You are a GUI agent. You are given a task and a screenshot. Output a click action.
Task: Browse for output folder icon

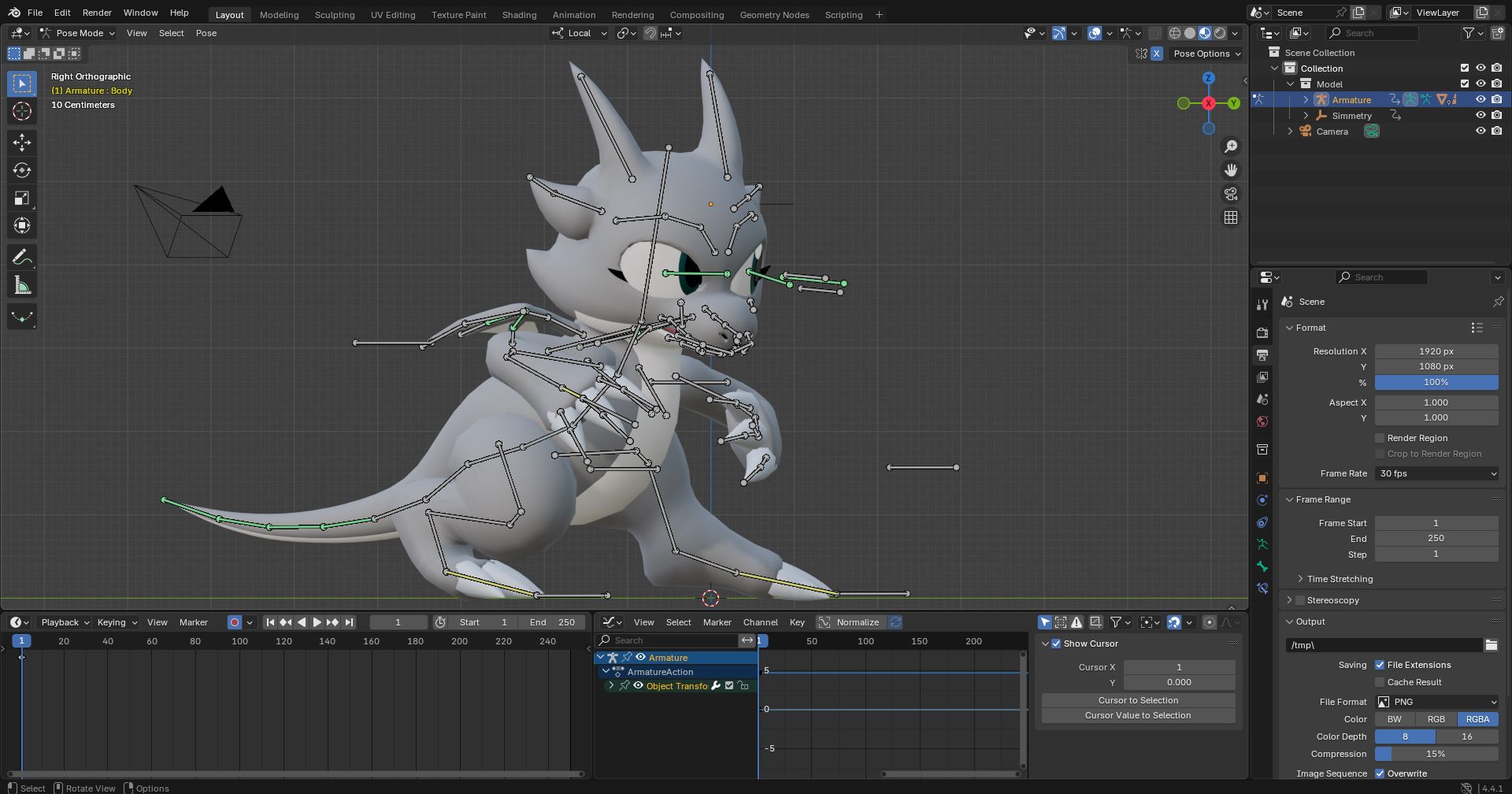click(1491, 645)
